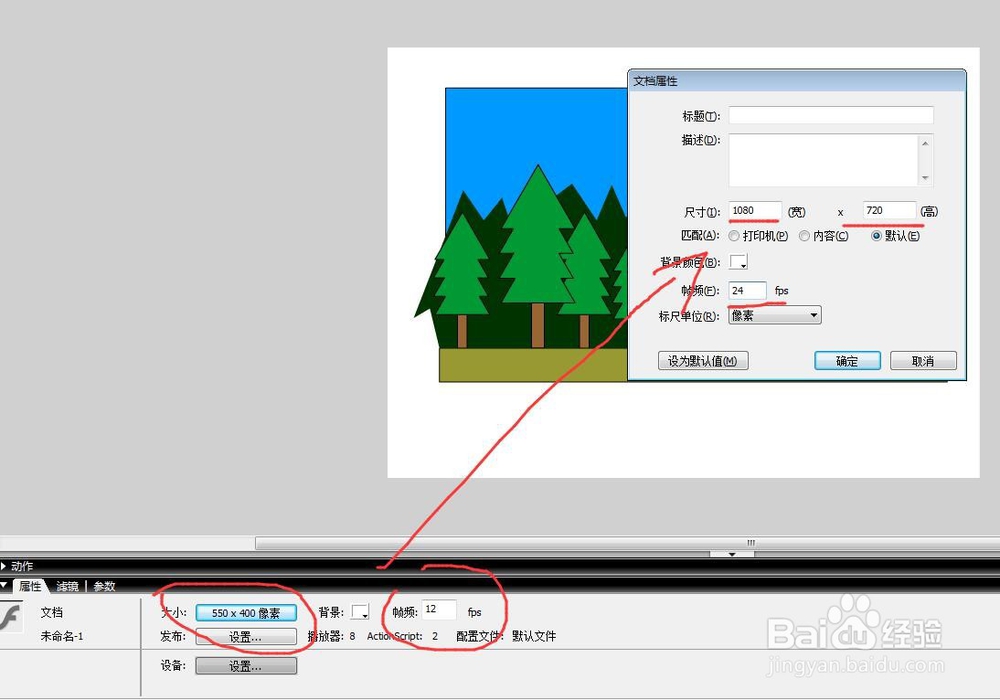Click the 发布 设置 button
1000x700 pixels.
[246, 637]
